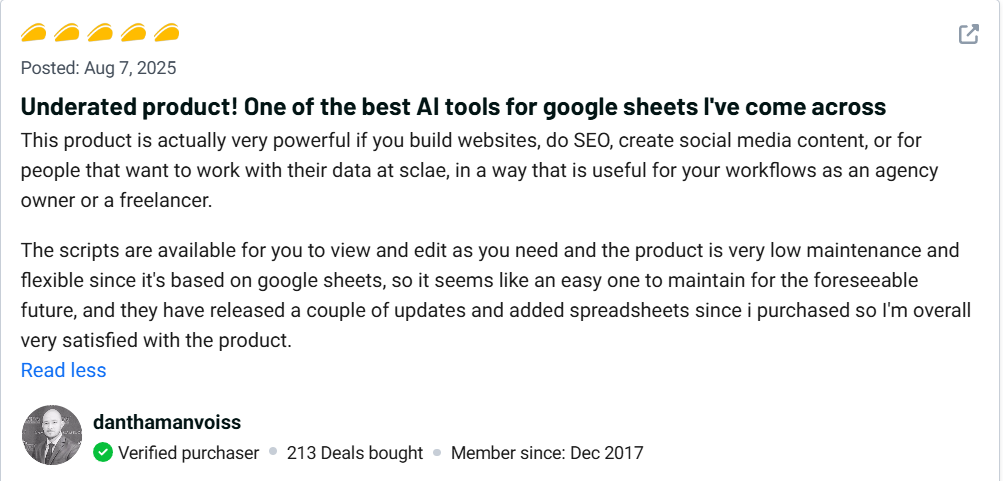Click the paragraph starting 'The scripts are available'
This screenshot has width=1003, height=481.
pyautogui.click(x=495, y=294)
